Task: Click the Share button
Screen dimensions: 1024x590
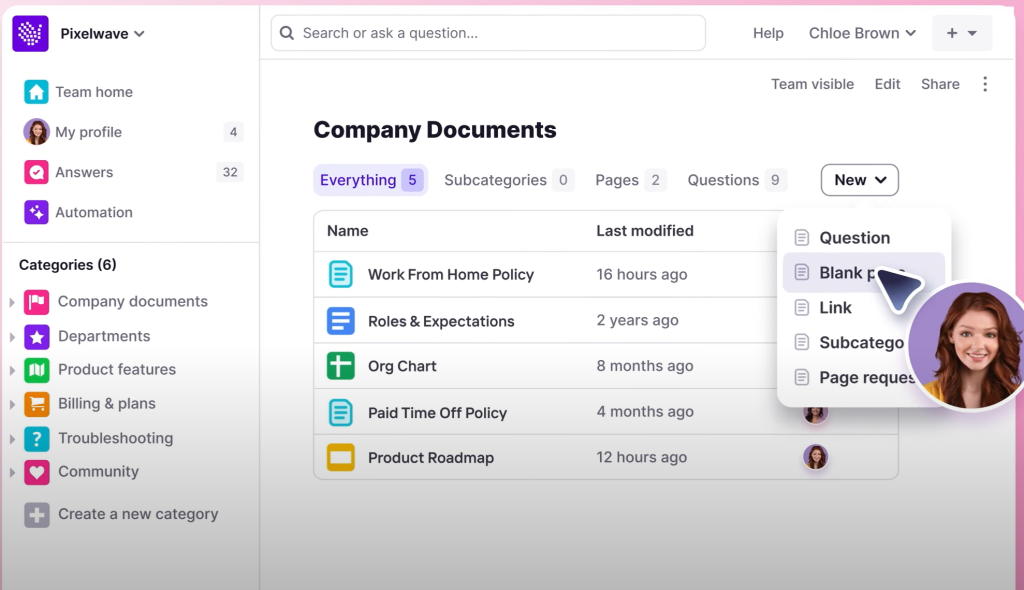Action: point(940,84)
